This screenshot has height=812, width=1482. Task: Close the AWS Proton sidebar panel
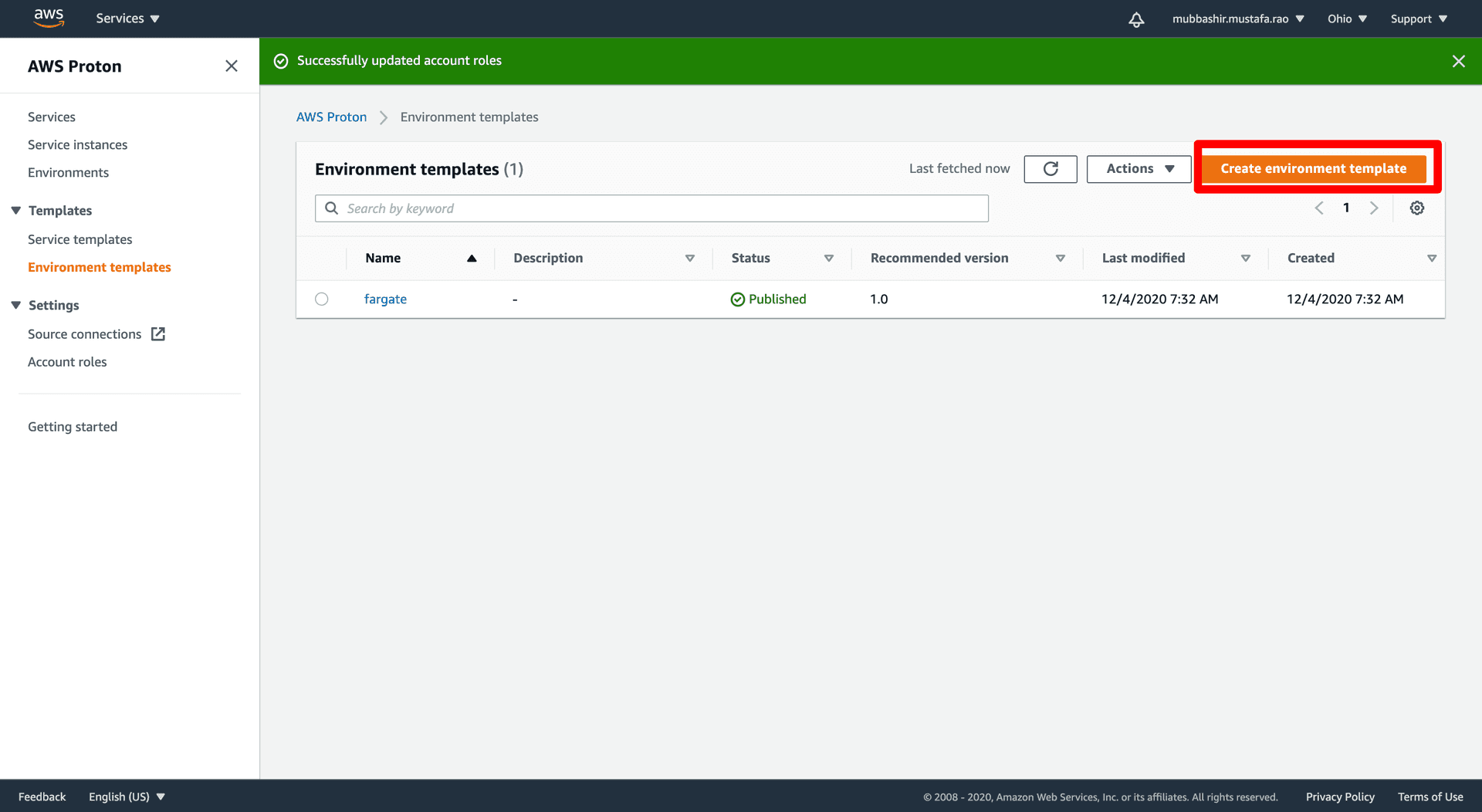coord(232,66)
